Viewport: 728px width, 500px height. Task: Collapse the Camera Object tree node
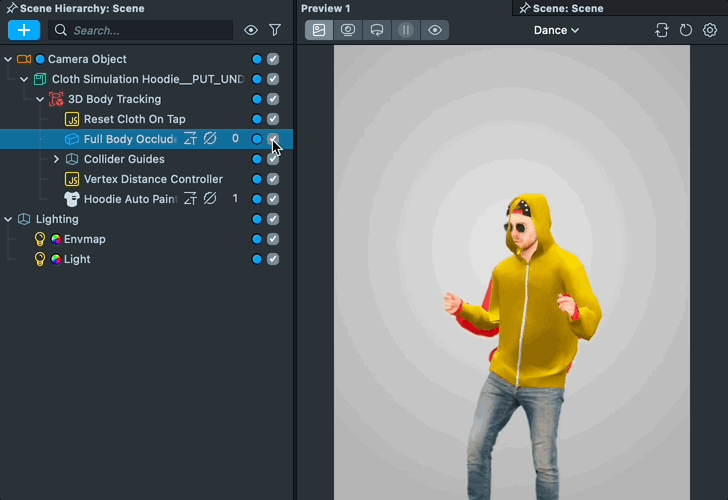tap(9, 59)
